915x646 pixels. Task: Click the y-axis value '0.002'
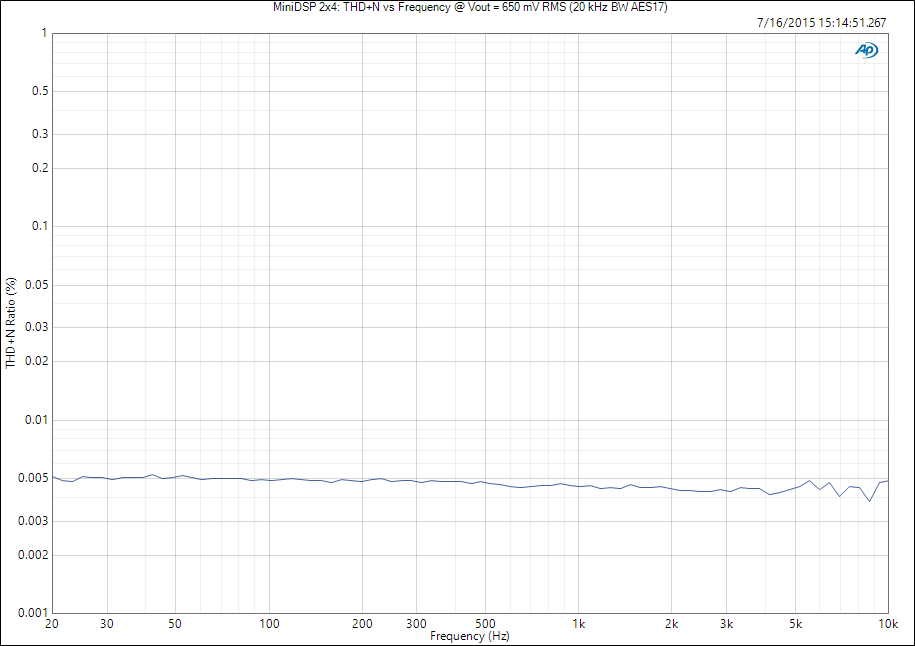(33, 554)
